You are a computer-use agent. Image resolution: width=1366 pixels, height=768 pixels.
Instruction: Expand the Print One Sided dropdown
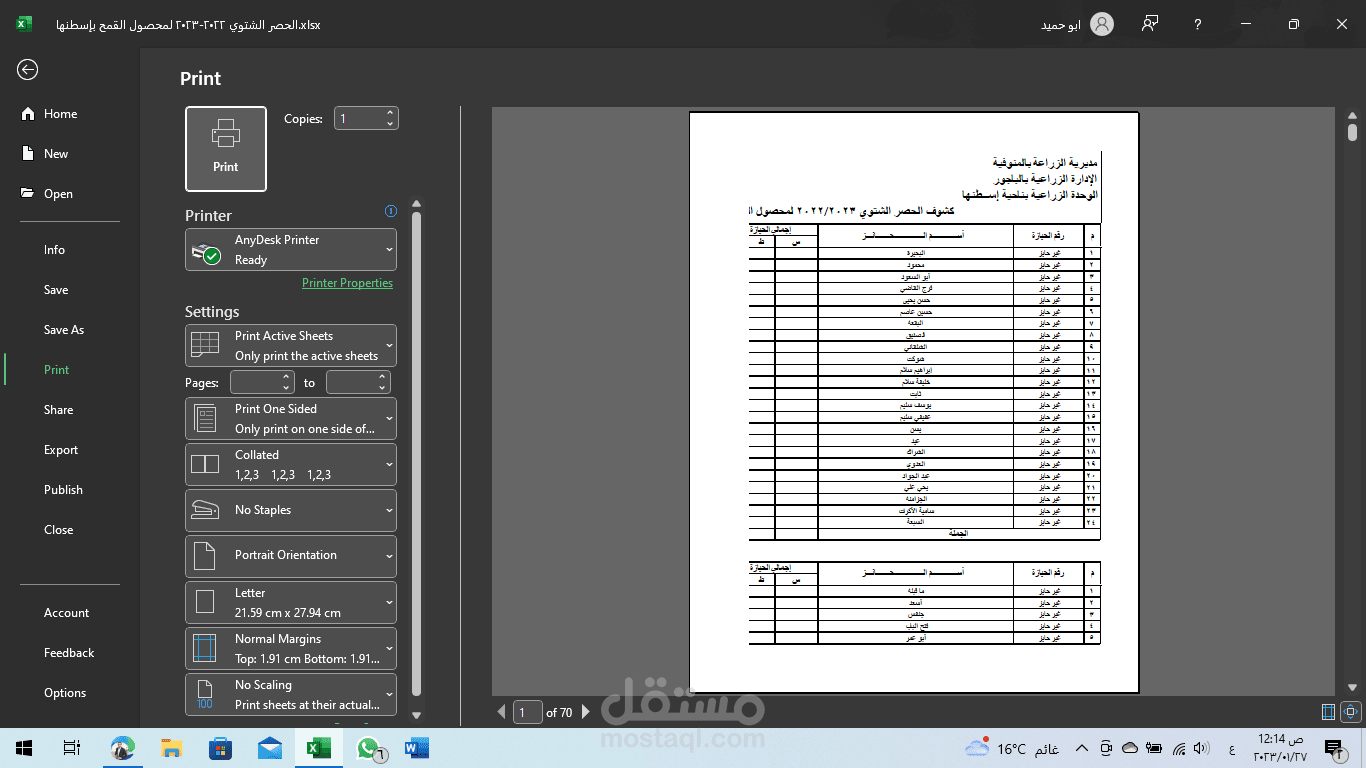pos(291,419)
